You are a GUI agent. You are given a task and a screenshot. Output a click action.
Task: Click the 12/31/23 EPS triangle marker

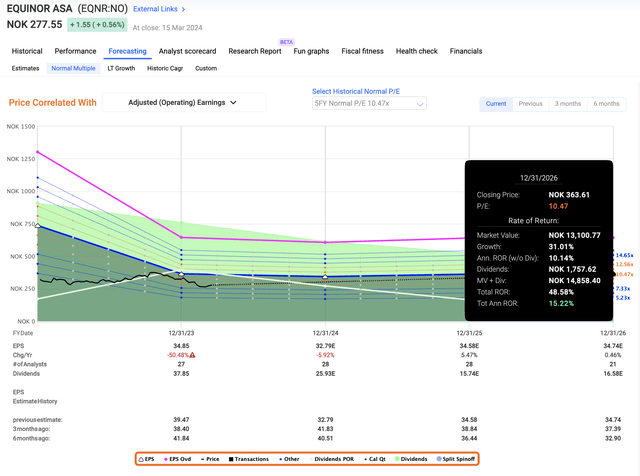[181, 274]
